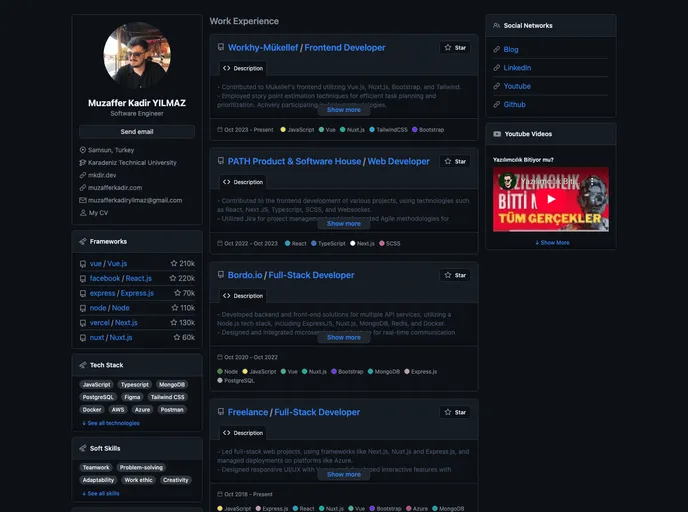
Task: Open the Blog social link
Action: click(x=511, y=50)
